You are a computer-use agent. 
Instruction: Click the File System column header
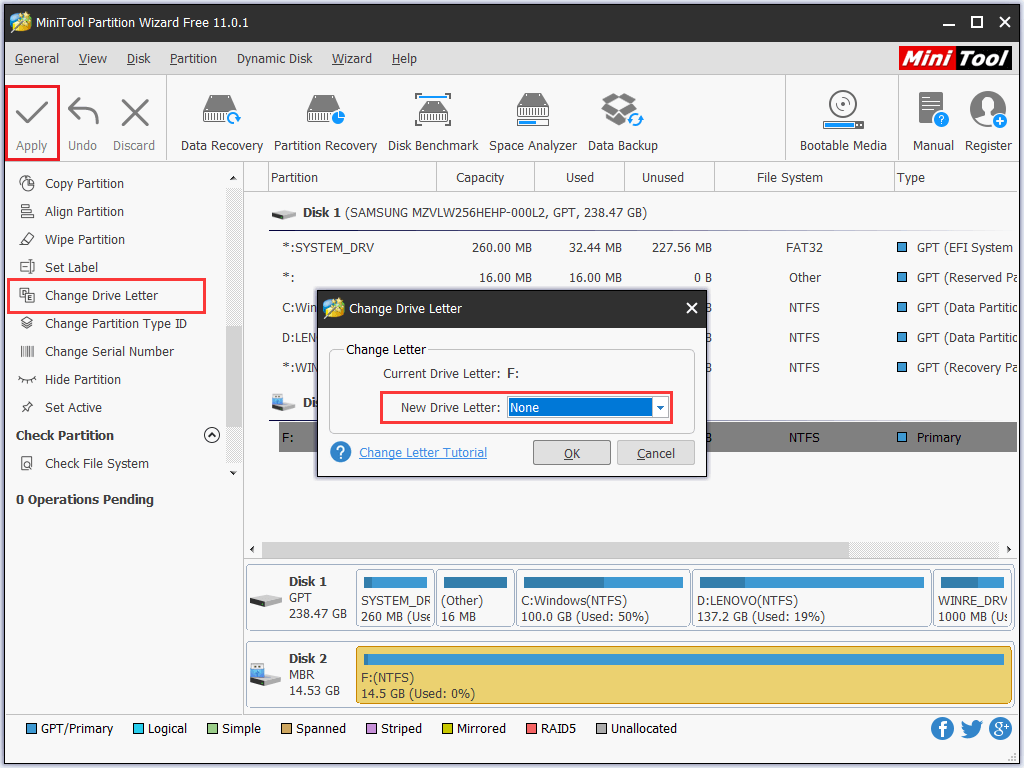point(804,178)
